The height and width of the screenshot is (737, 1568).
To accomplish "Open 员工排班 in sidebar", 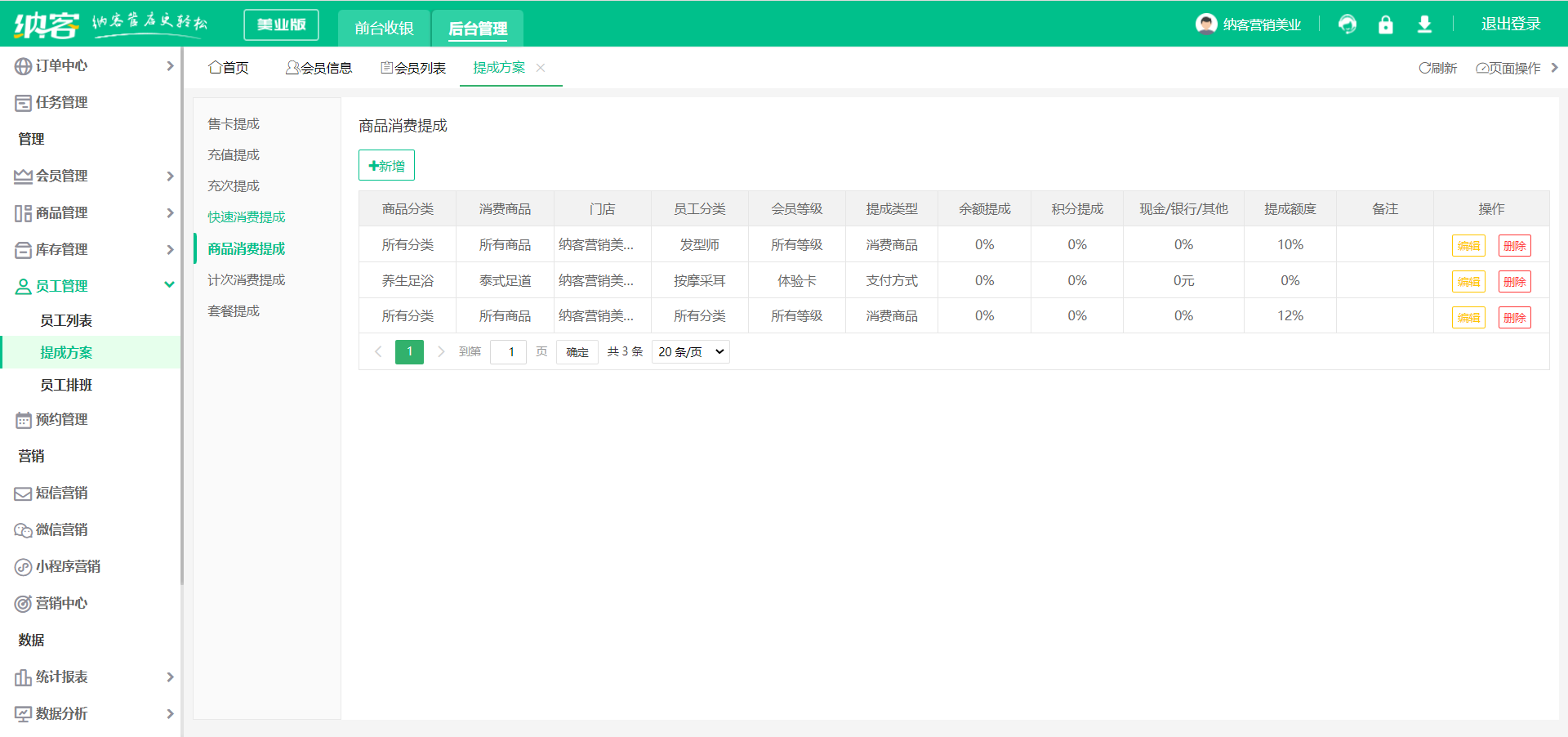I will tap(66, 385).
